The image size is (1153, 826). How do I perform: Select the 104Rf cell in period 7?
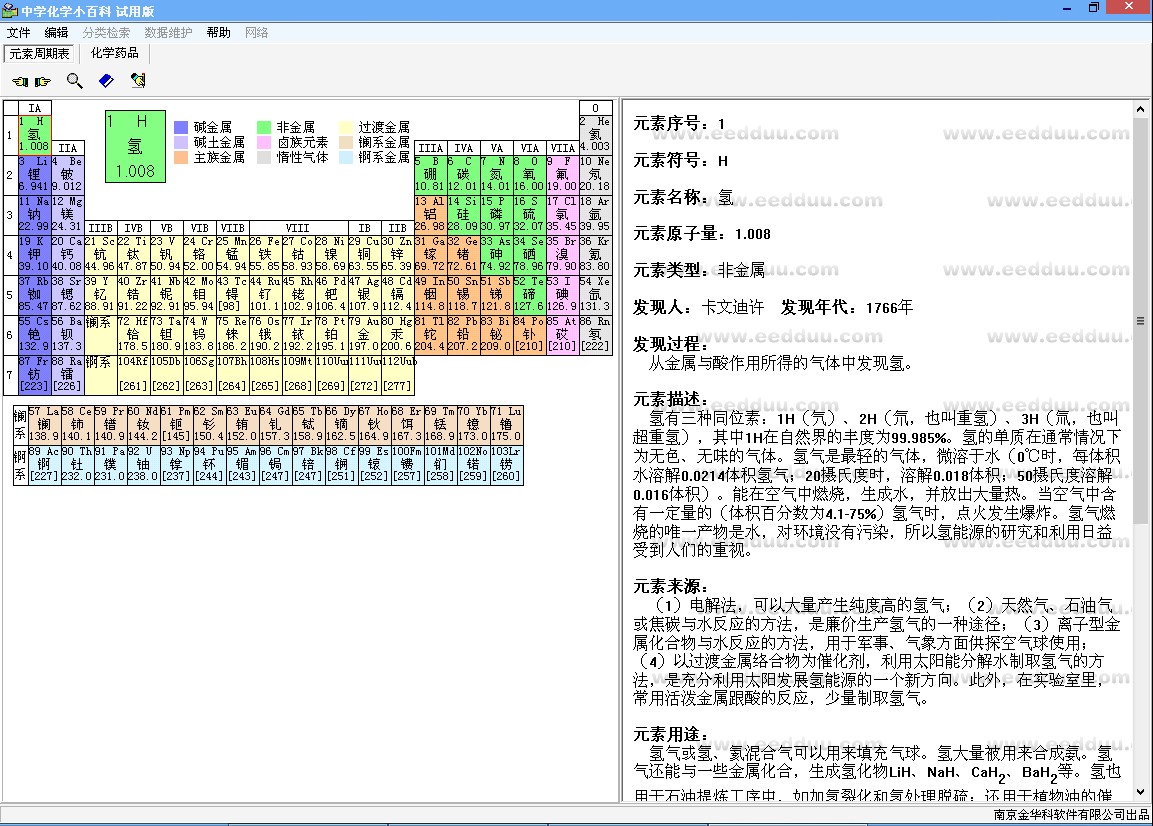pyautogui.click(x=134, y=374)
